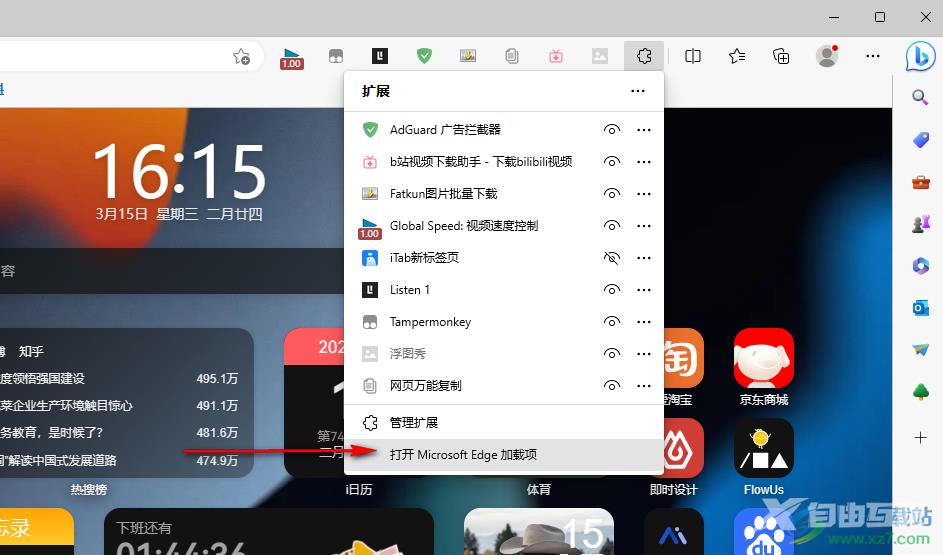Click the b站视频下载助手 toolbar icon

556,56
